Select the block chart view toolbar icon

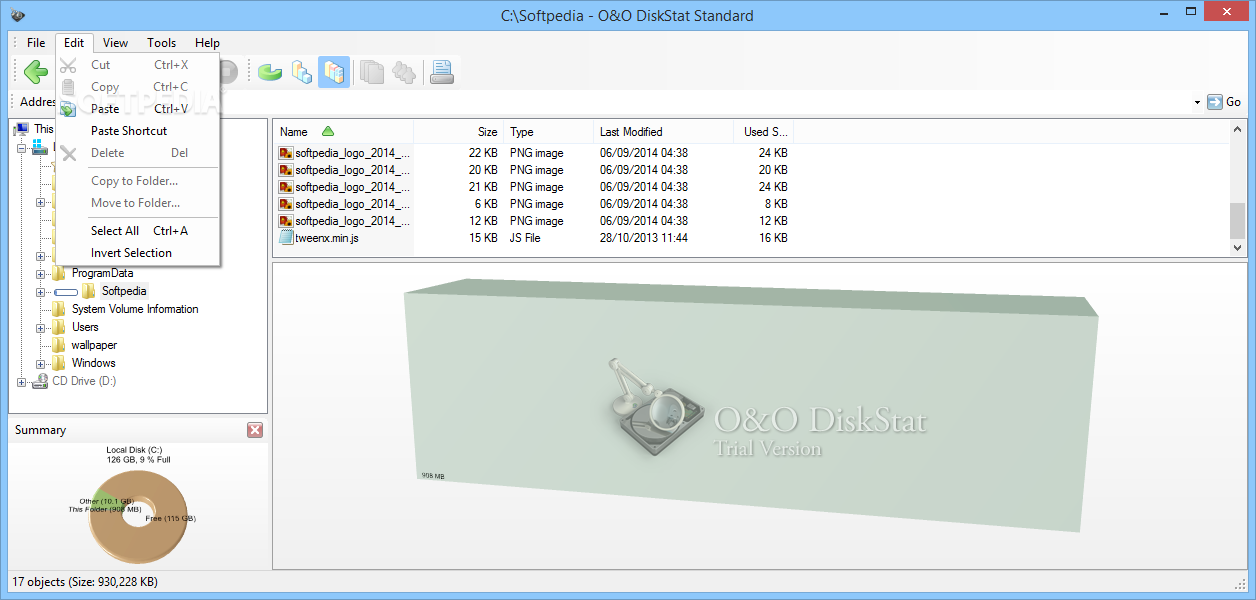point(301,71)
